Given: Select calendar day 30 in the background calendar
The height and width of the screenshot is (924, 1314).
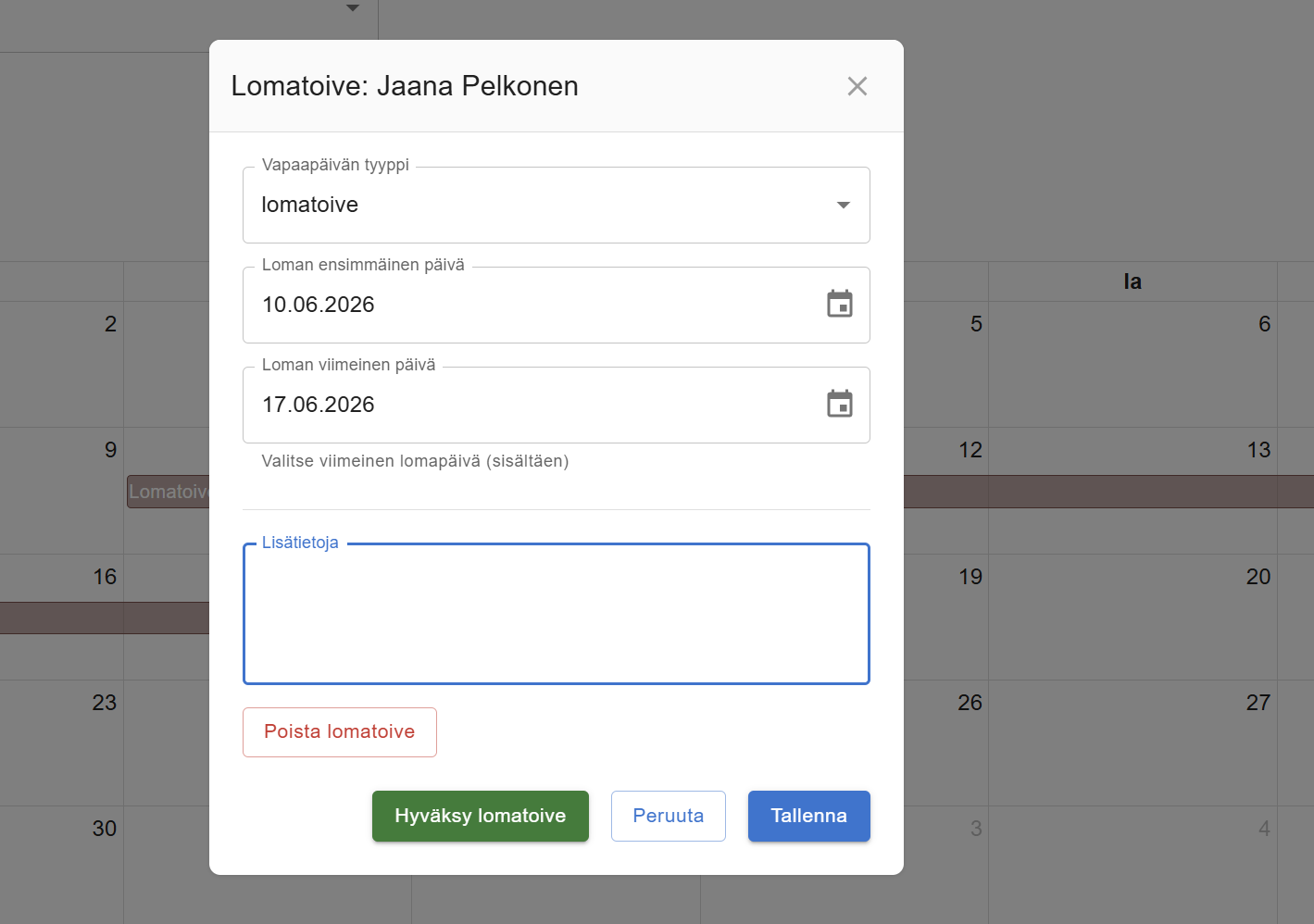Looking at the screenshot, I should click(x=105, y=829).
